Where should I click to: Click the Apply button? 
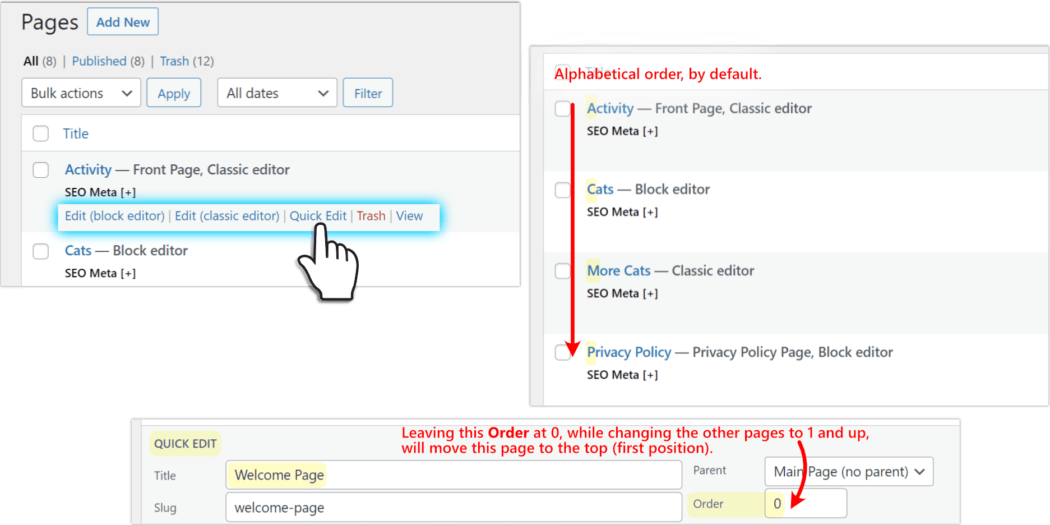(x=173, y=93)
